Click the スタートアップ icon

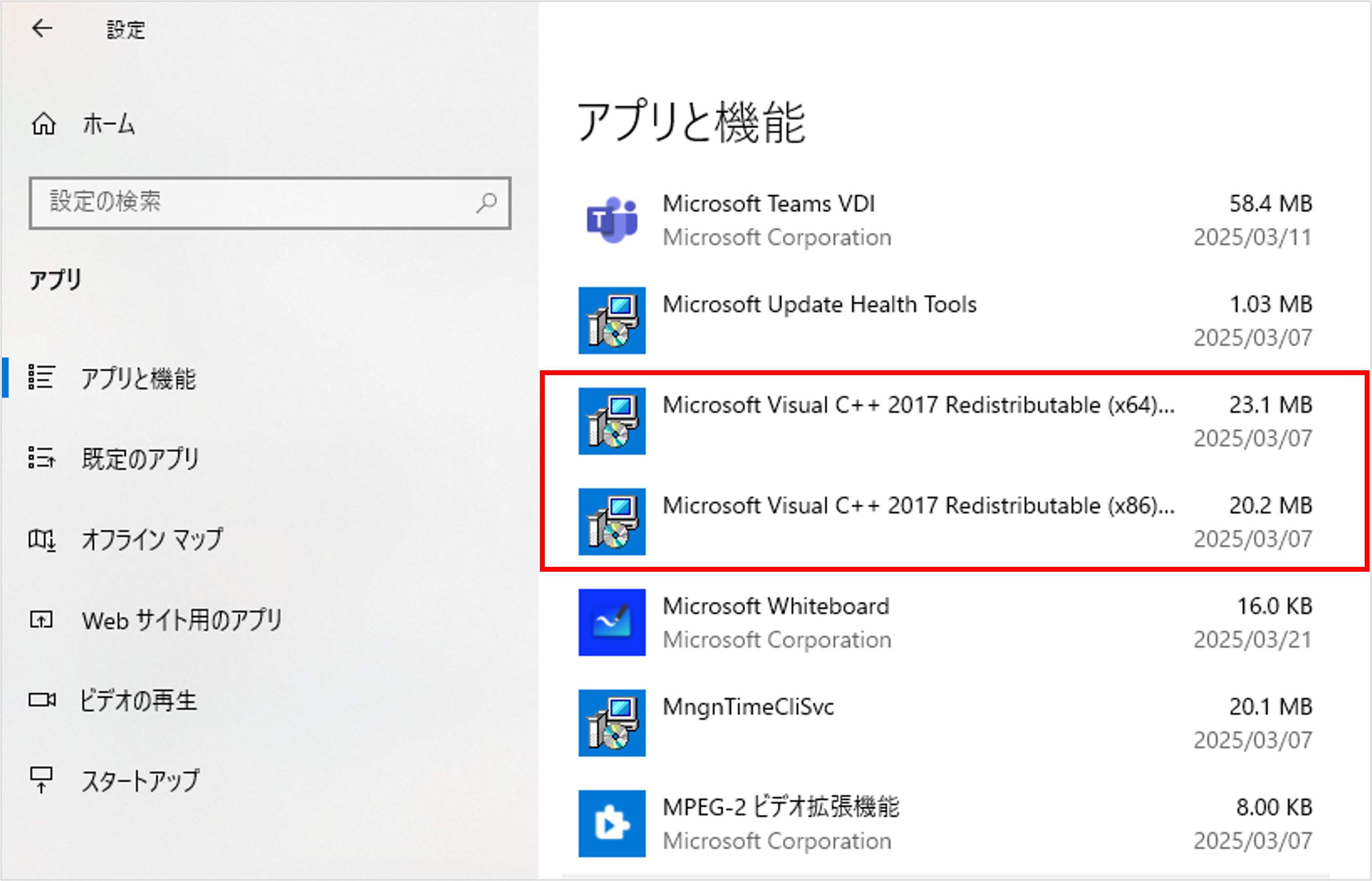41,781
